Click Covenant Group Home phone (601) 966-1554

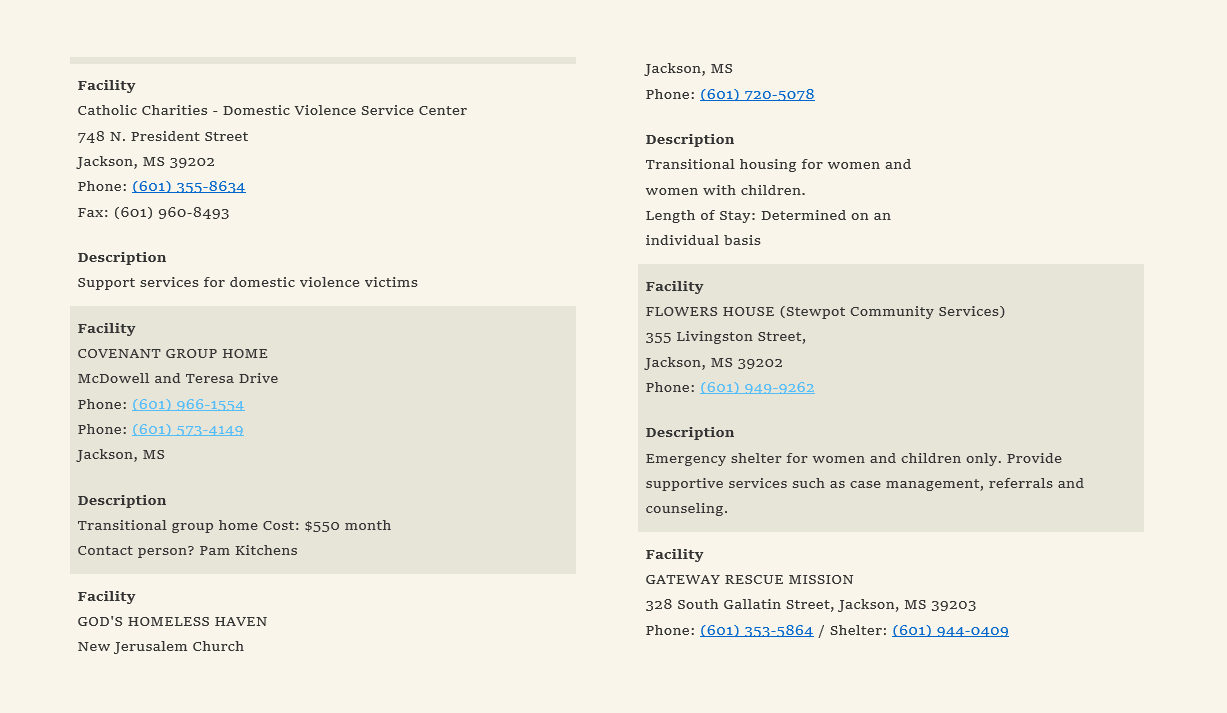188,405
